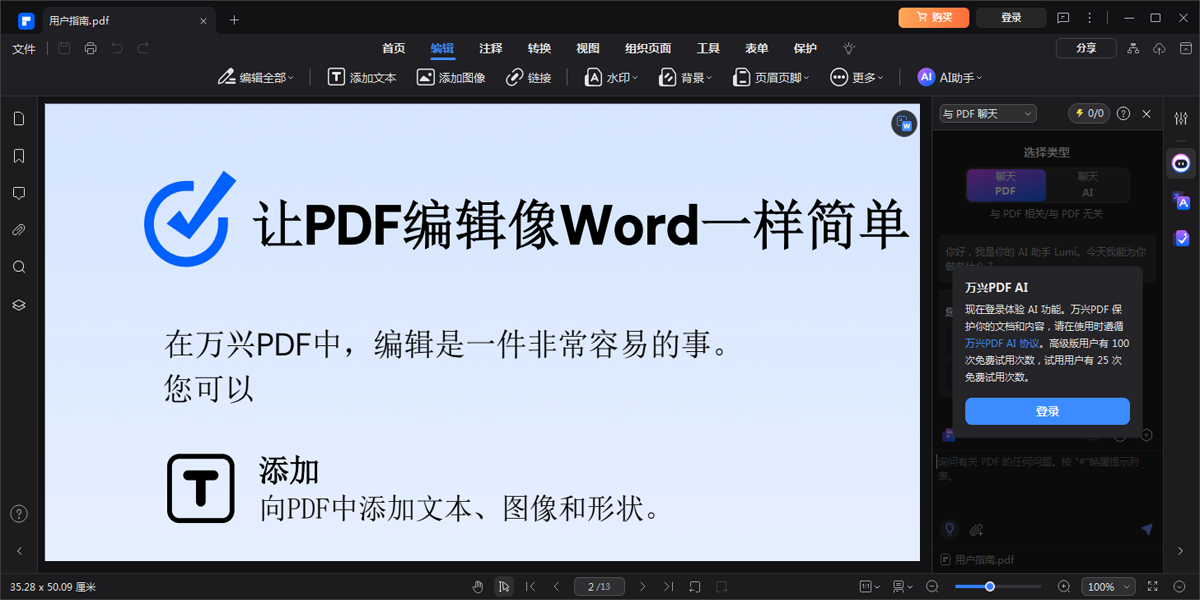Open the page thumbnails panel
This screenshot has height=600, width=1200.
coord(18,118)
